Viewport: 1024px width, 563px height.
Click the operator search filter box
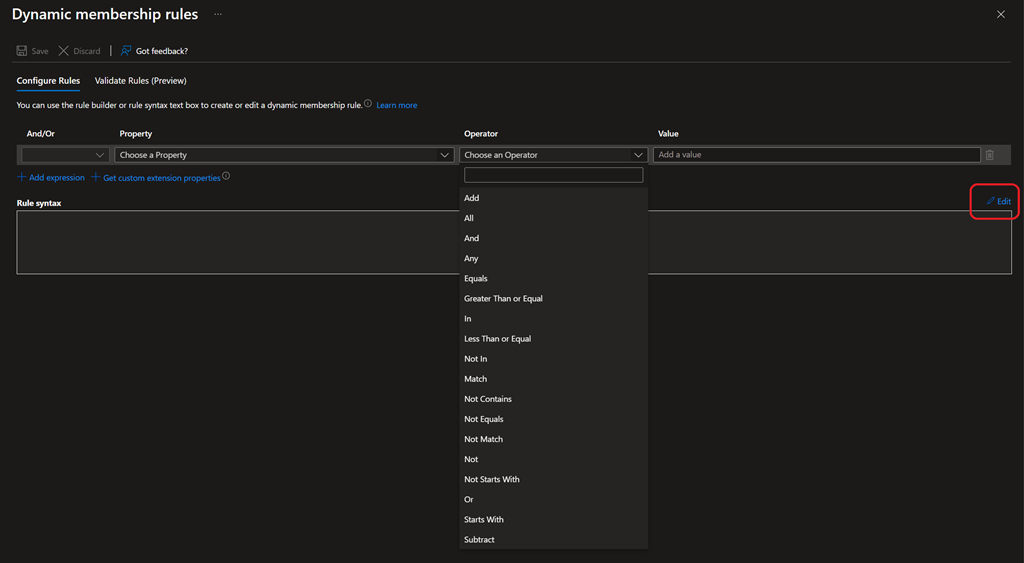point(553,175)
